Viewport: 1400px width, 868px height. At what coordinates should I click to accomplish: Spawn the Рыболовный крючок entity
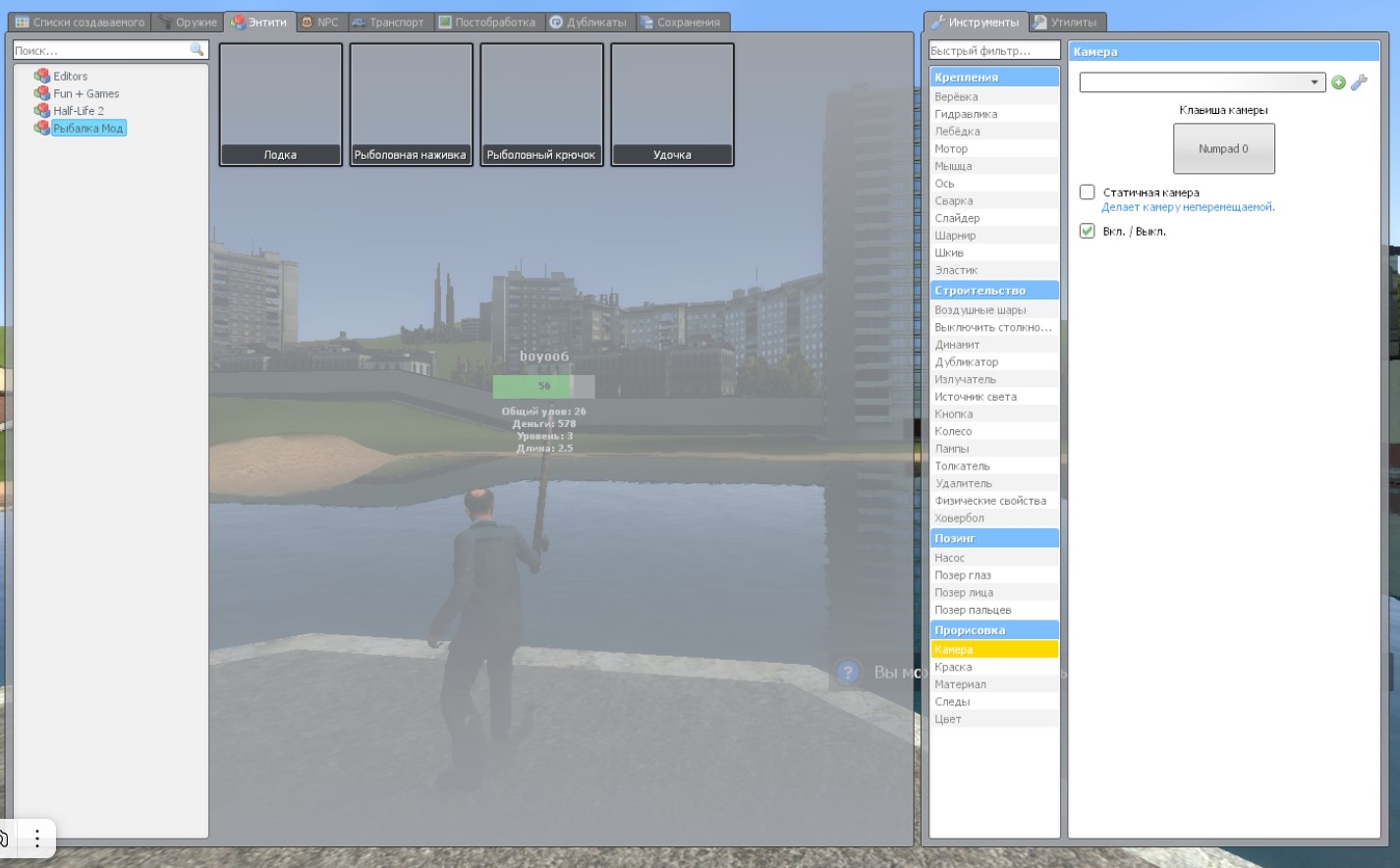click(x=541, y=104)
